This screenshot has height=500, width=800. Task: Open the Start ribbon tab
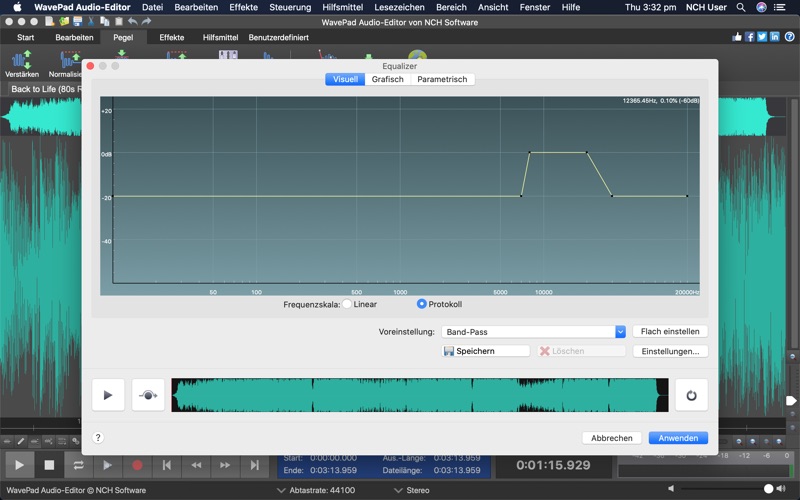pos(26,37)
